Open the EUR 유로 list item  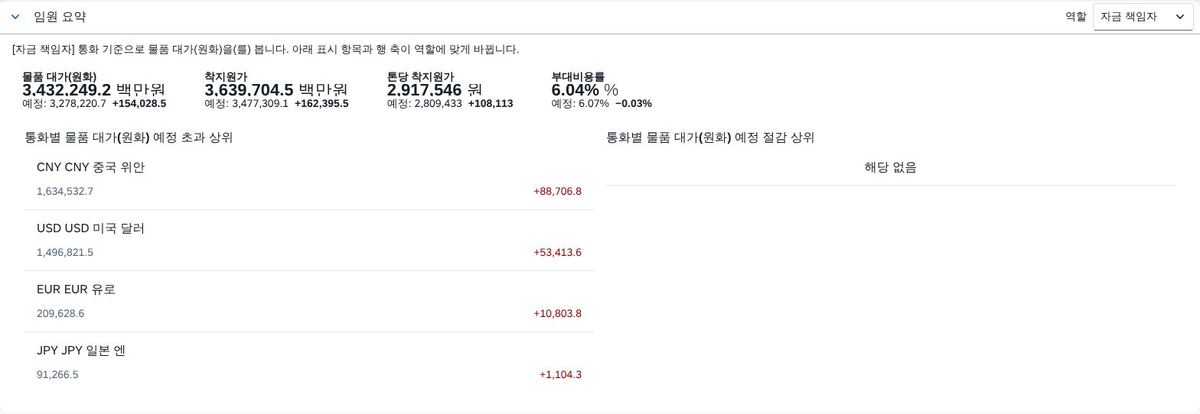tap(309, 301)
